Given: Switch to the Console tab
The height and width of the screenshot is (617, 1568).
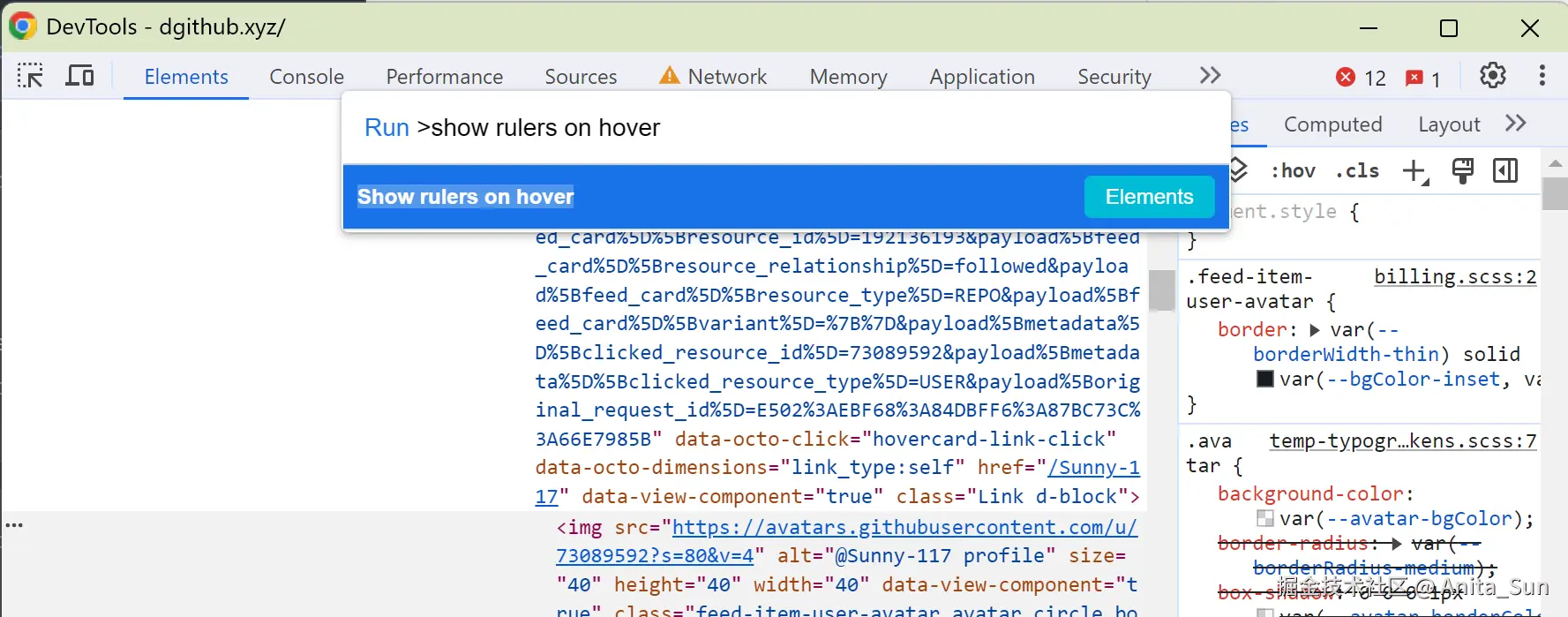Looking at the screenshot, I should pyautogui.click(x=306, y=77).
